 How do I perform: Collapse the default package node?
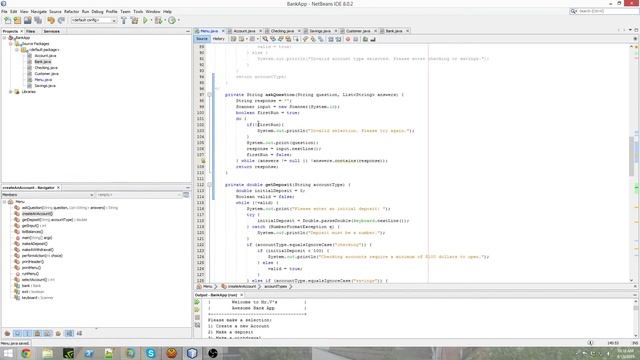[x=17, y=50]
